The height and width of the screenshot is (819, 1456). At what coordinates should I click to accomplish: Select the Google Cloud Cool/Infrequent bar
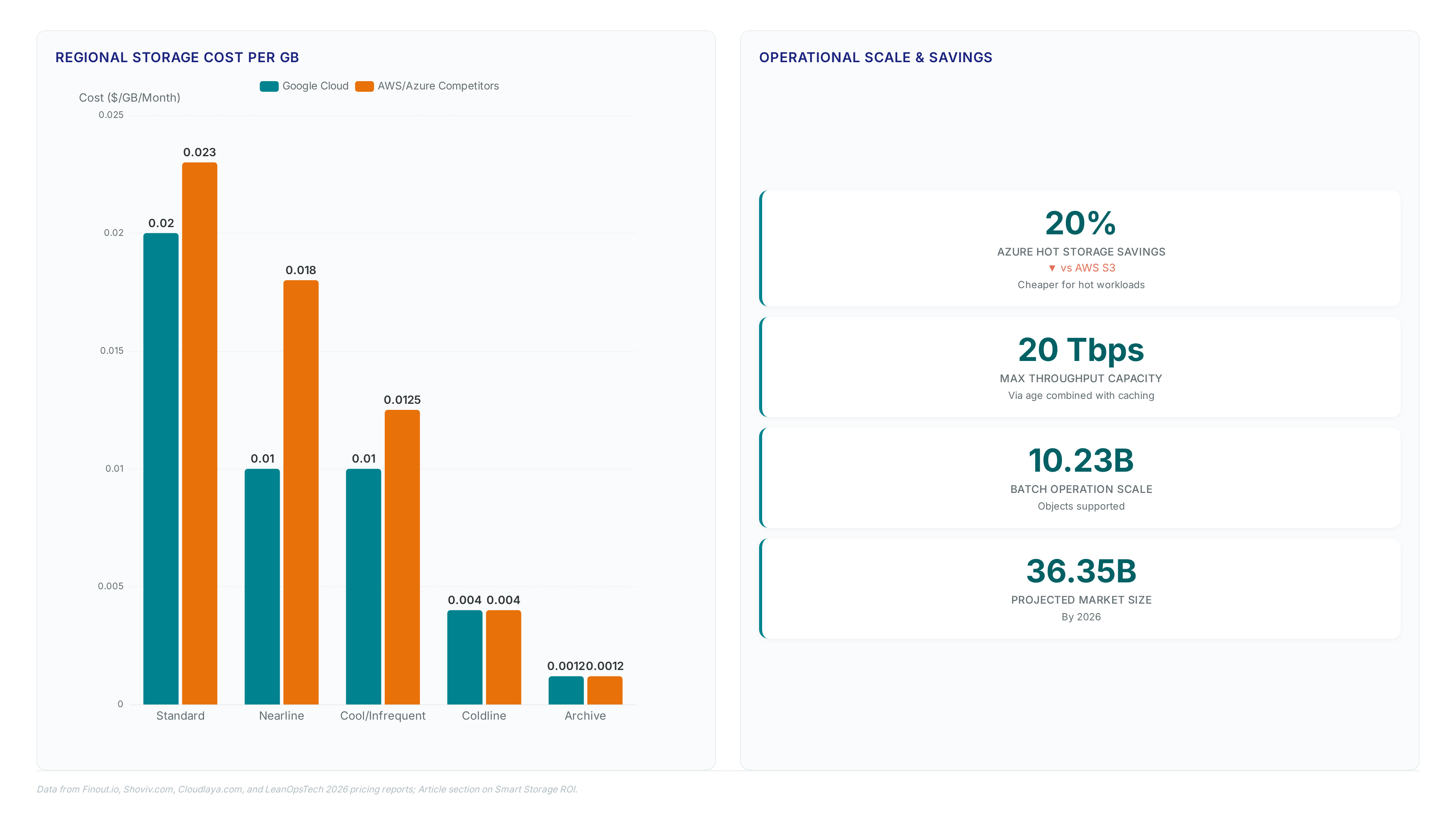point(364,586)
